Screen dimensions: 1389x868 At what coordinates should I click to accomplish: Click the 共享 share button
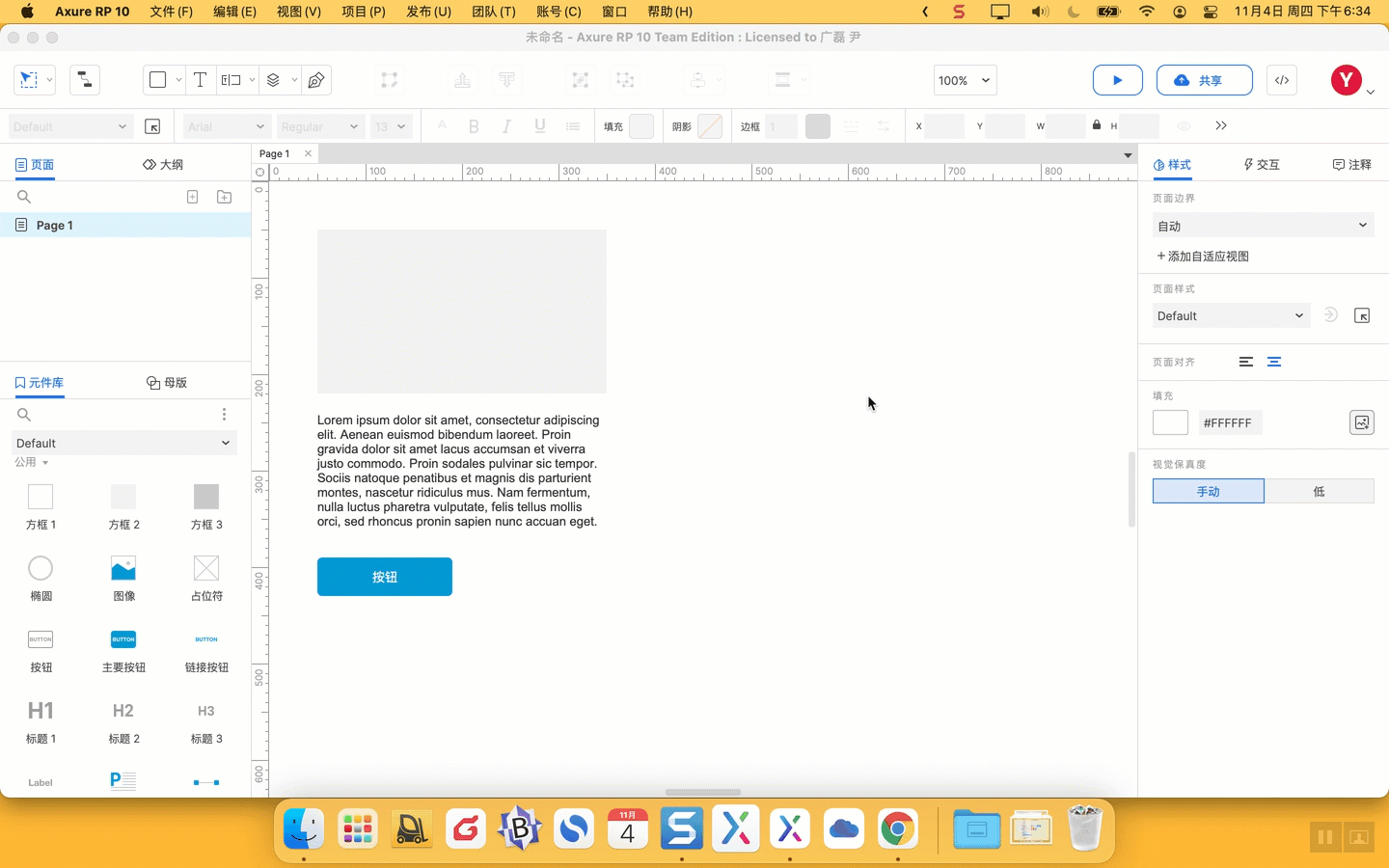click(1205, 80)
